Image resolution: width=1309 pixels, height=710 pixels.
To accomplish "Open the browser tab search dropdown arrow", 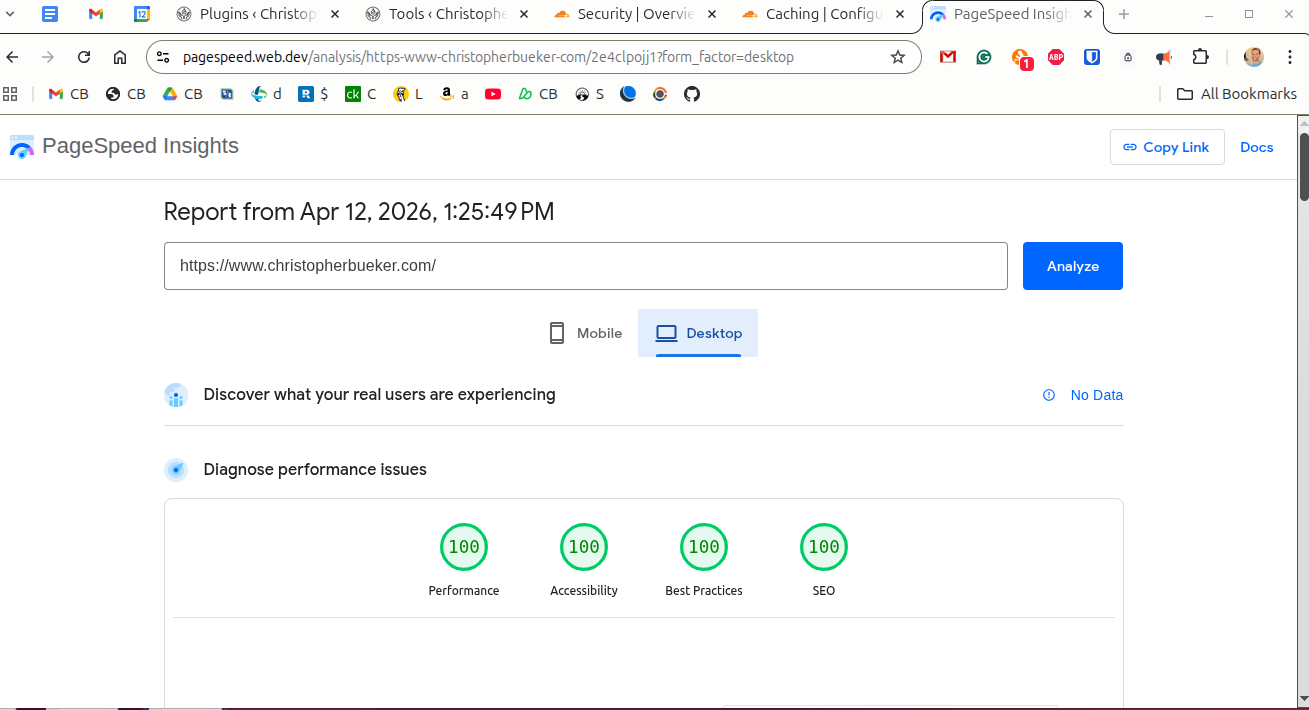I will (10, 15).
